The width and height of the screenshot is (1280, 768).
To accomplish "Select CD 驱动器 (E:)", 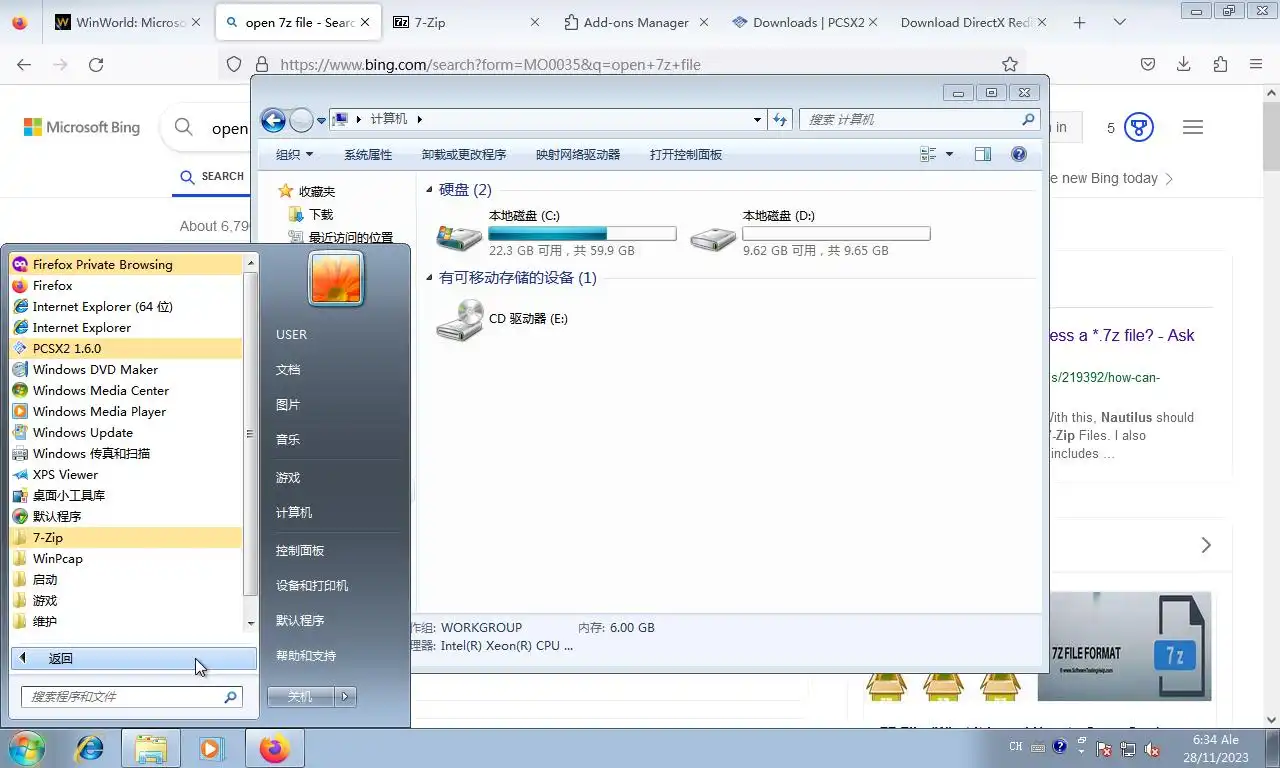I will tap(503, 319).
